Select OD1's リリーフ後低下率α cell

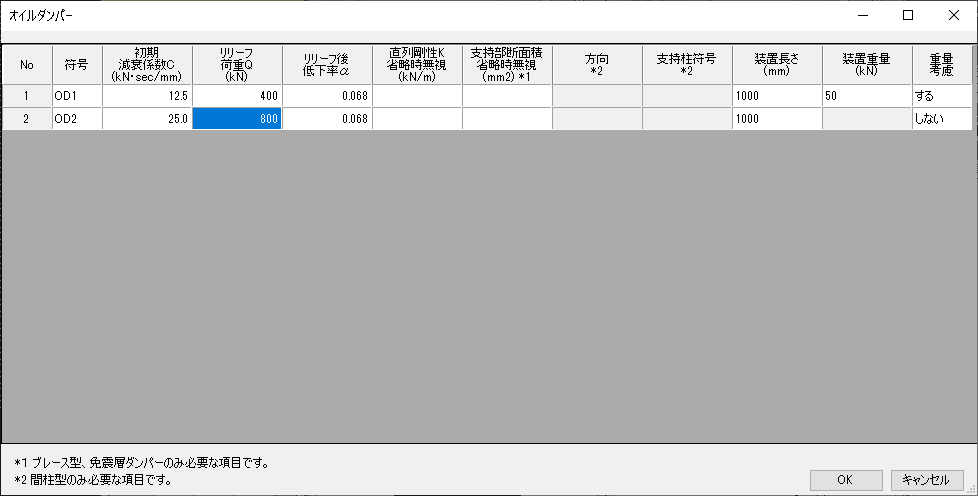(x=327, y=96)
